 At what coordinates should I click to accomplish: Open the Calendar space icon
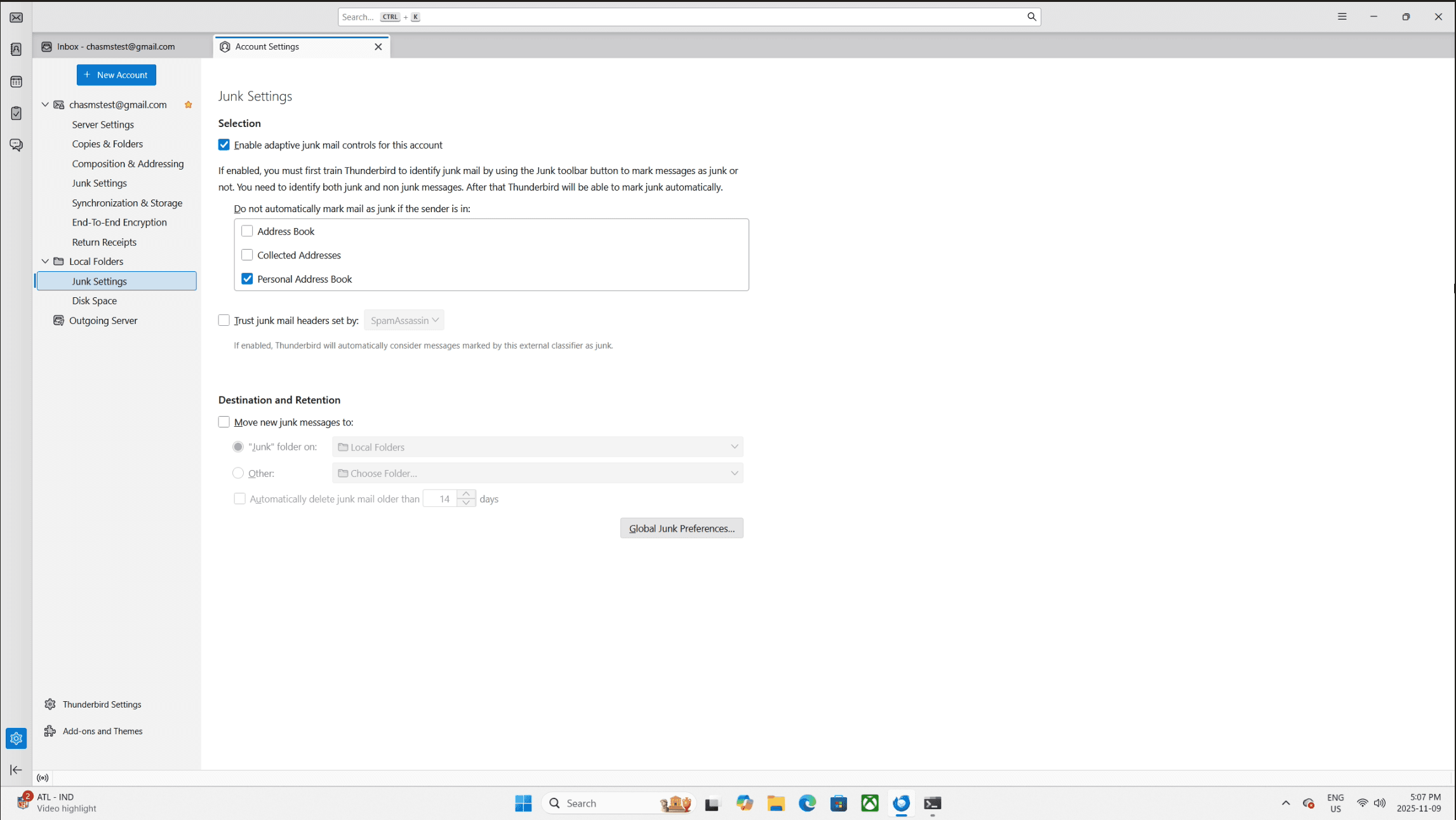tap(17, 81)
